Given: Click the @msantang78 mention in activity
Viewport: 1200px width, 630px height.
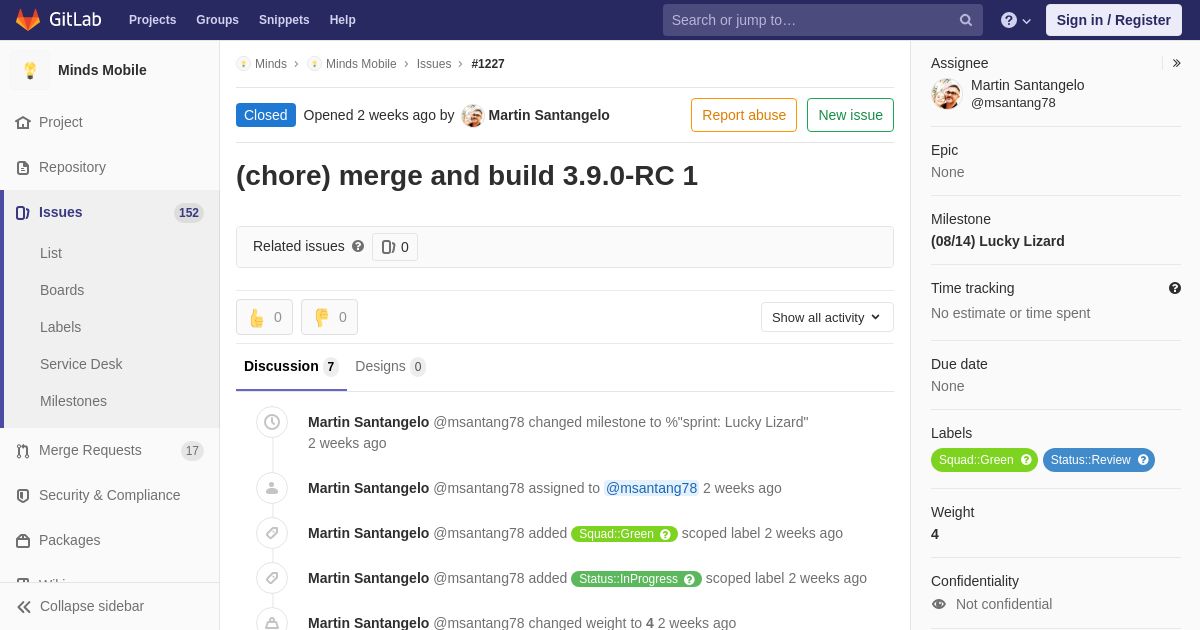Looking at the screenshot, I should [x=652, y=488].
